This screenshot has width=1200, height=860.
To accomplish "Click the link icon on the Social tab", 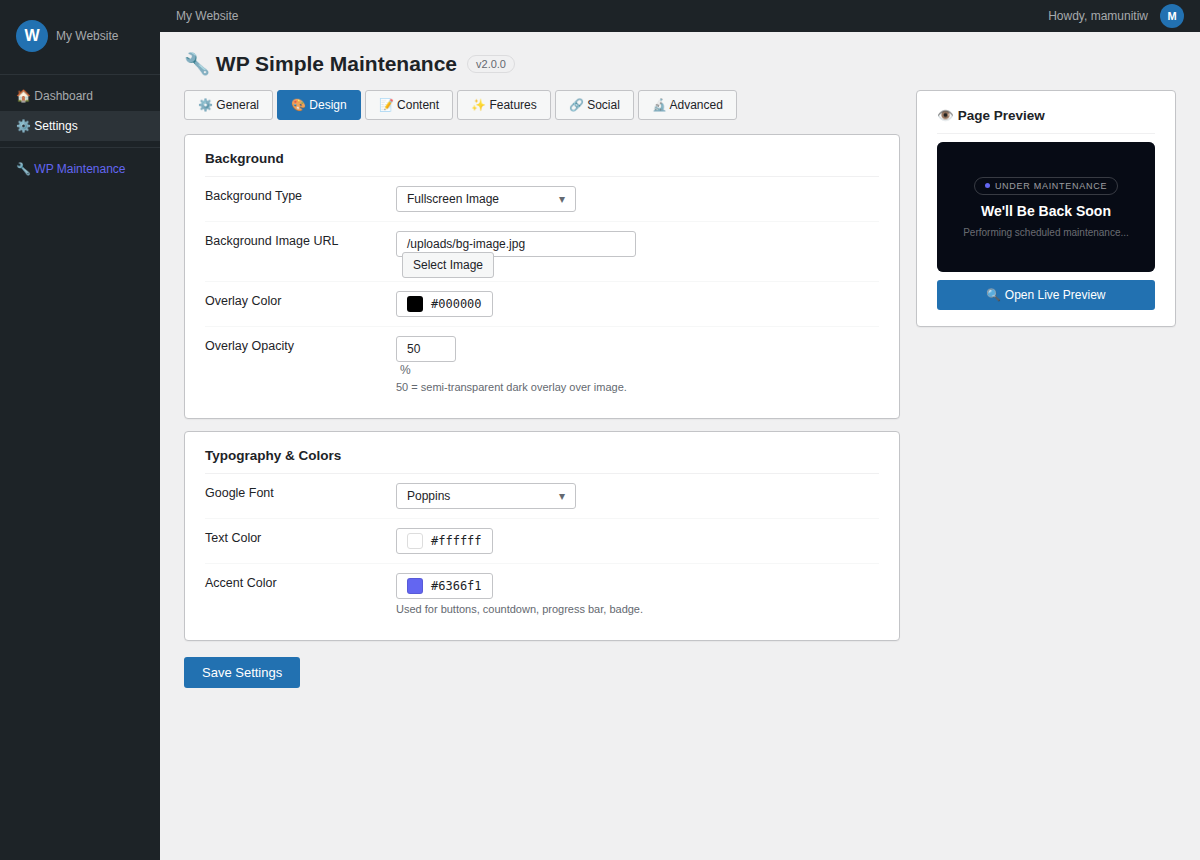I will click(575, 104).
